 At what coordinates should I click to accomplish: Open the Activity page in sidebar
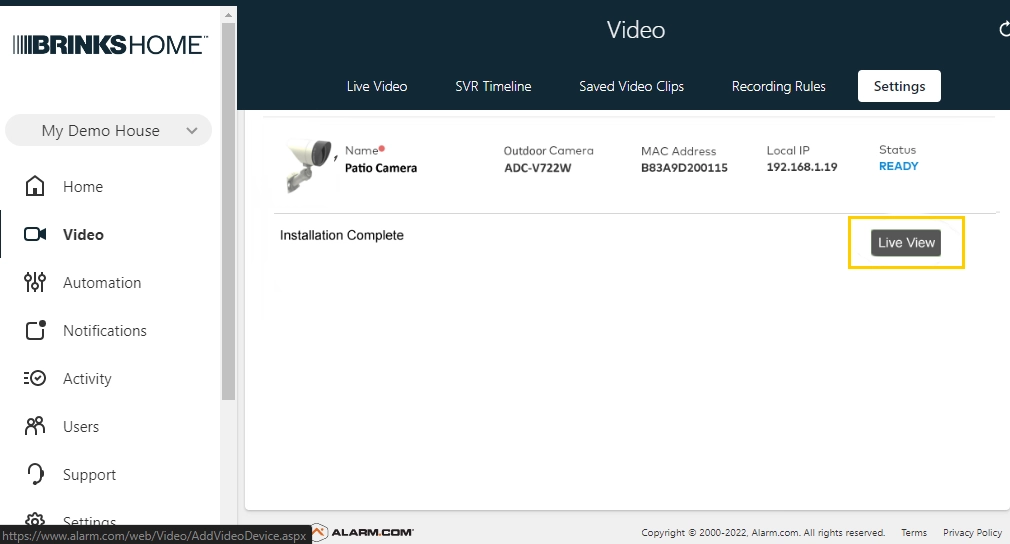[87, 379]
